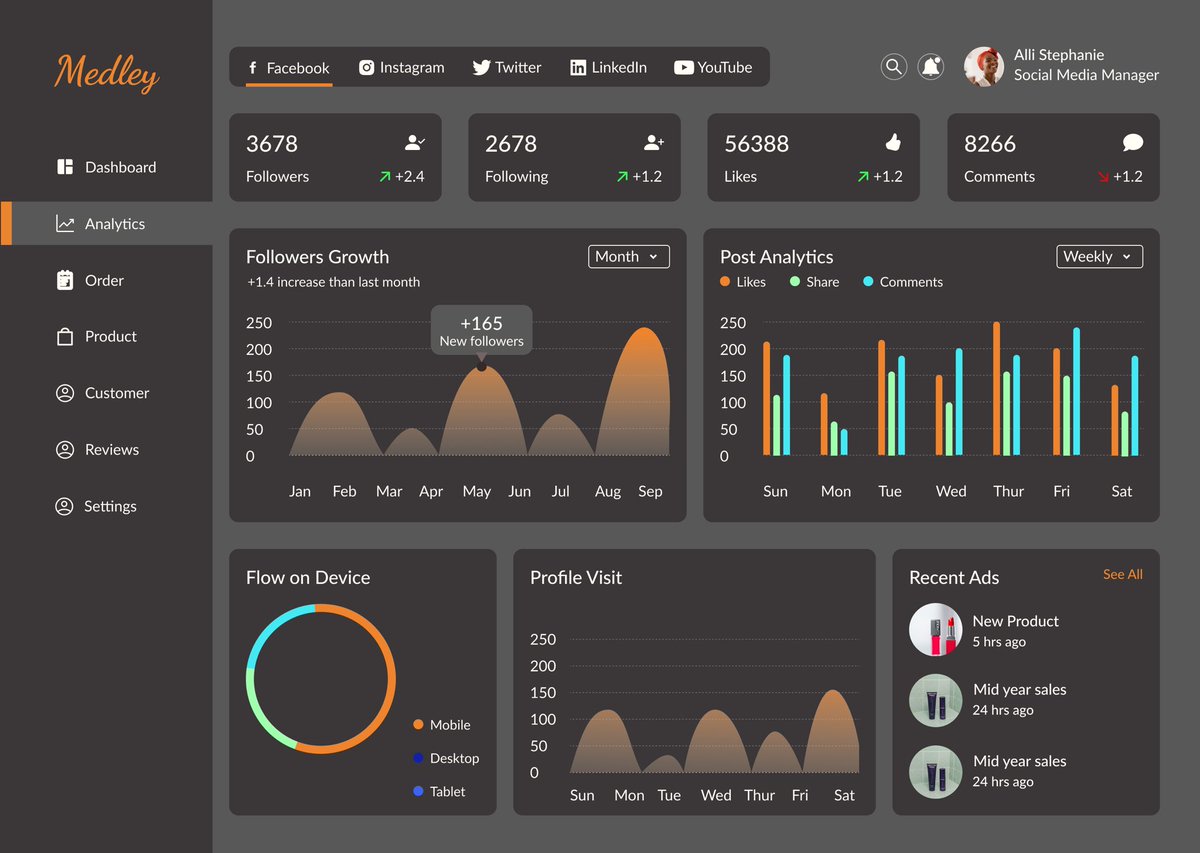
Task: Switch to the Twitter tab
Action: pyautogui.click(x=507, y=67)
